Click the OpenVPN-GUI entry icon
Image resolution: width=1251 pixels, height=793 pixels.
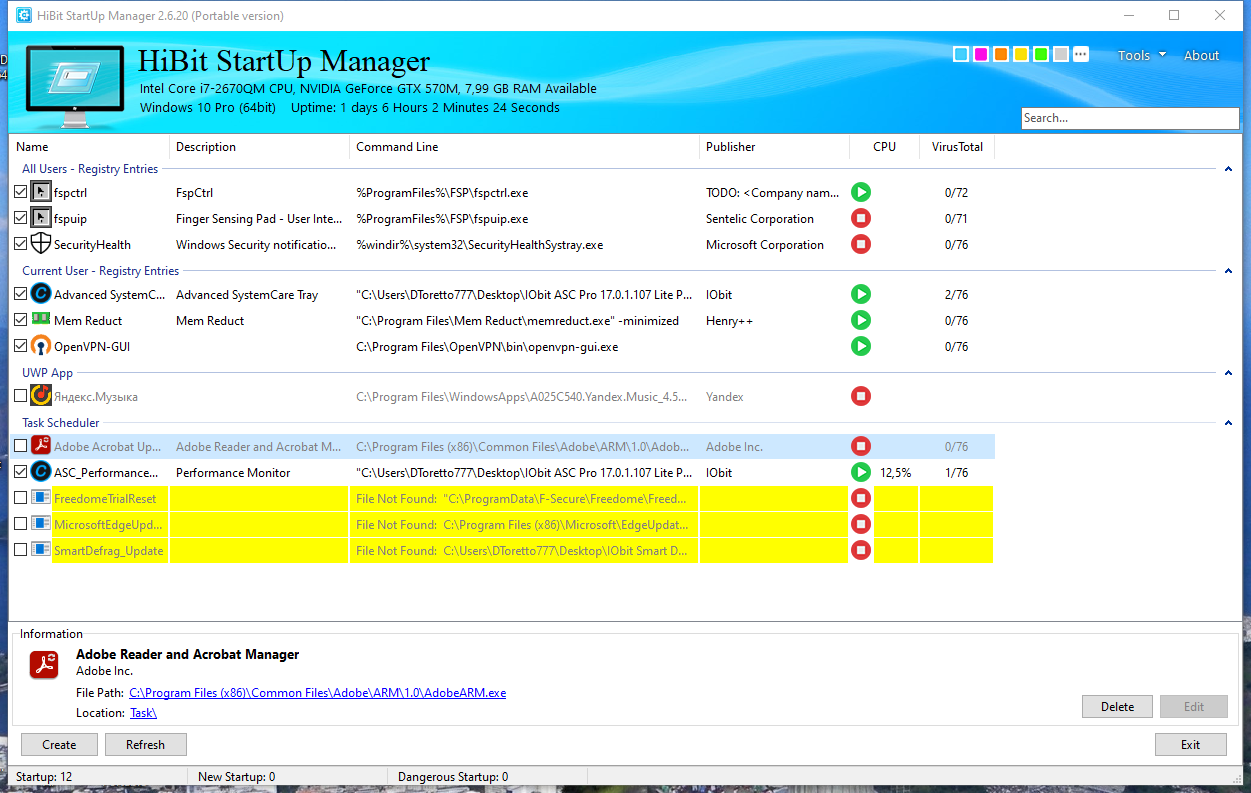tap(40, 346)
